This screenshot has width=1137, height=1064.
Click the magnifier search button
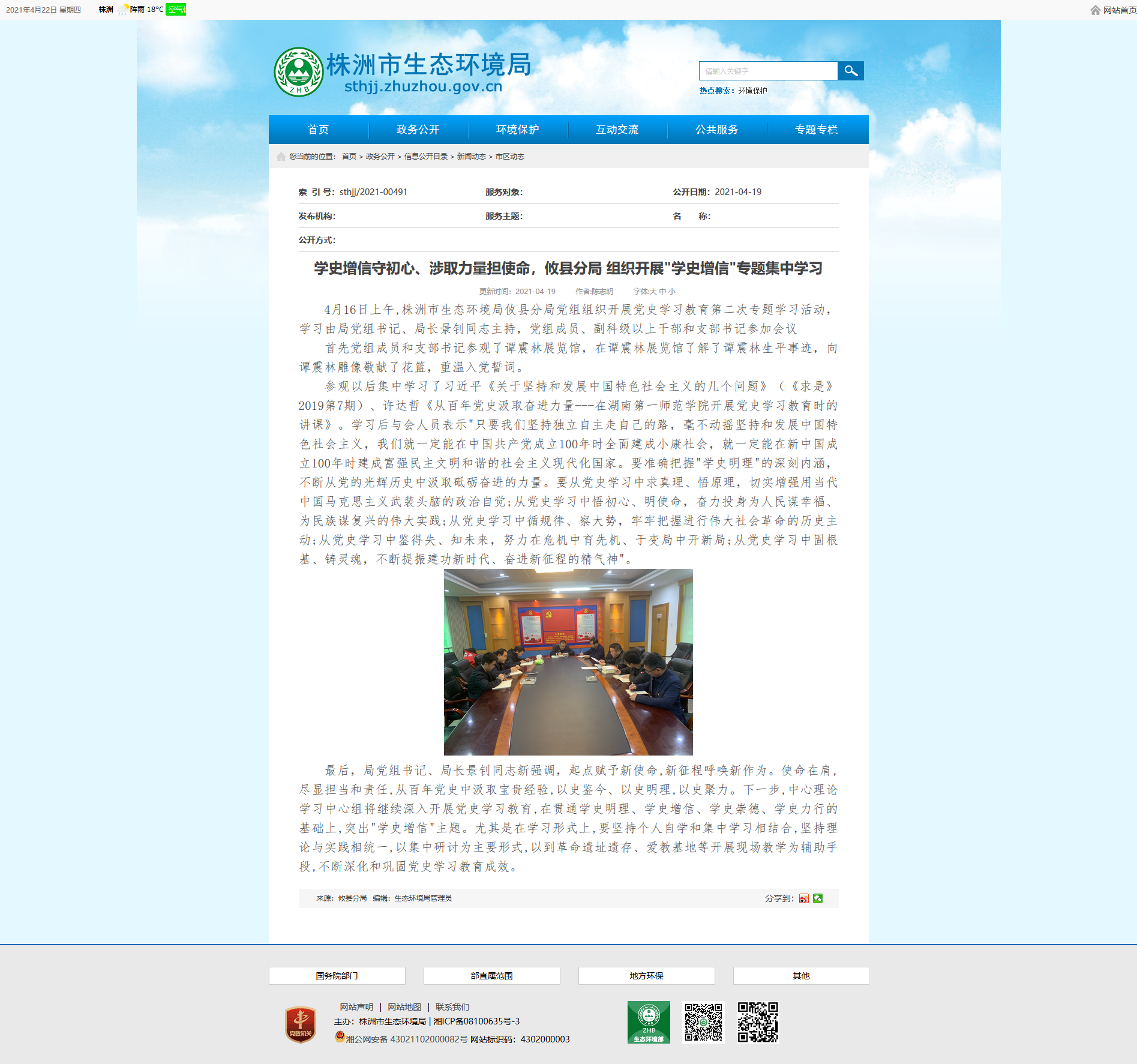(x=850, y=71)
